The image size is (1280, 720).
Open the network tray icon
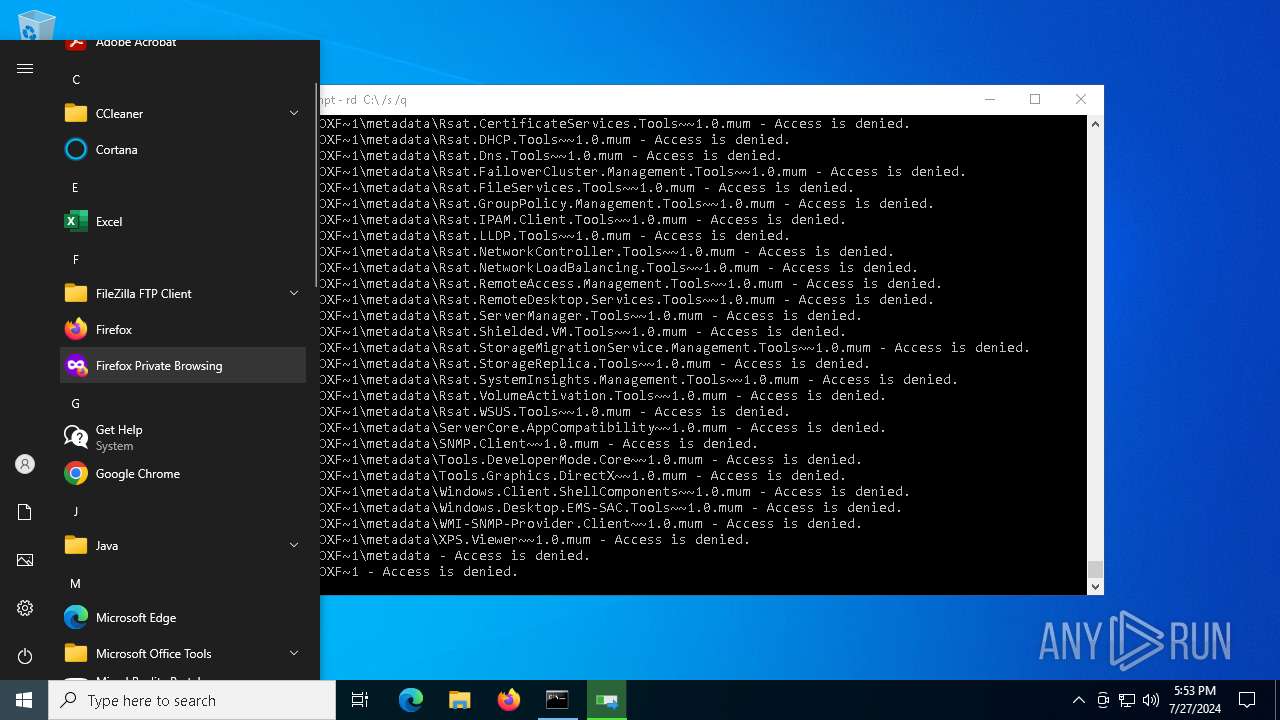1127,700
